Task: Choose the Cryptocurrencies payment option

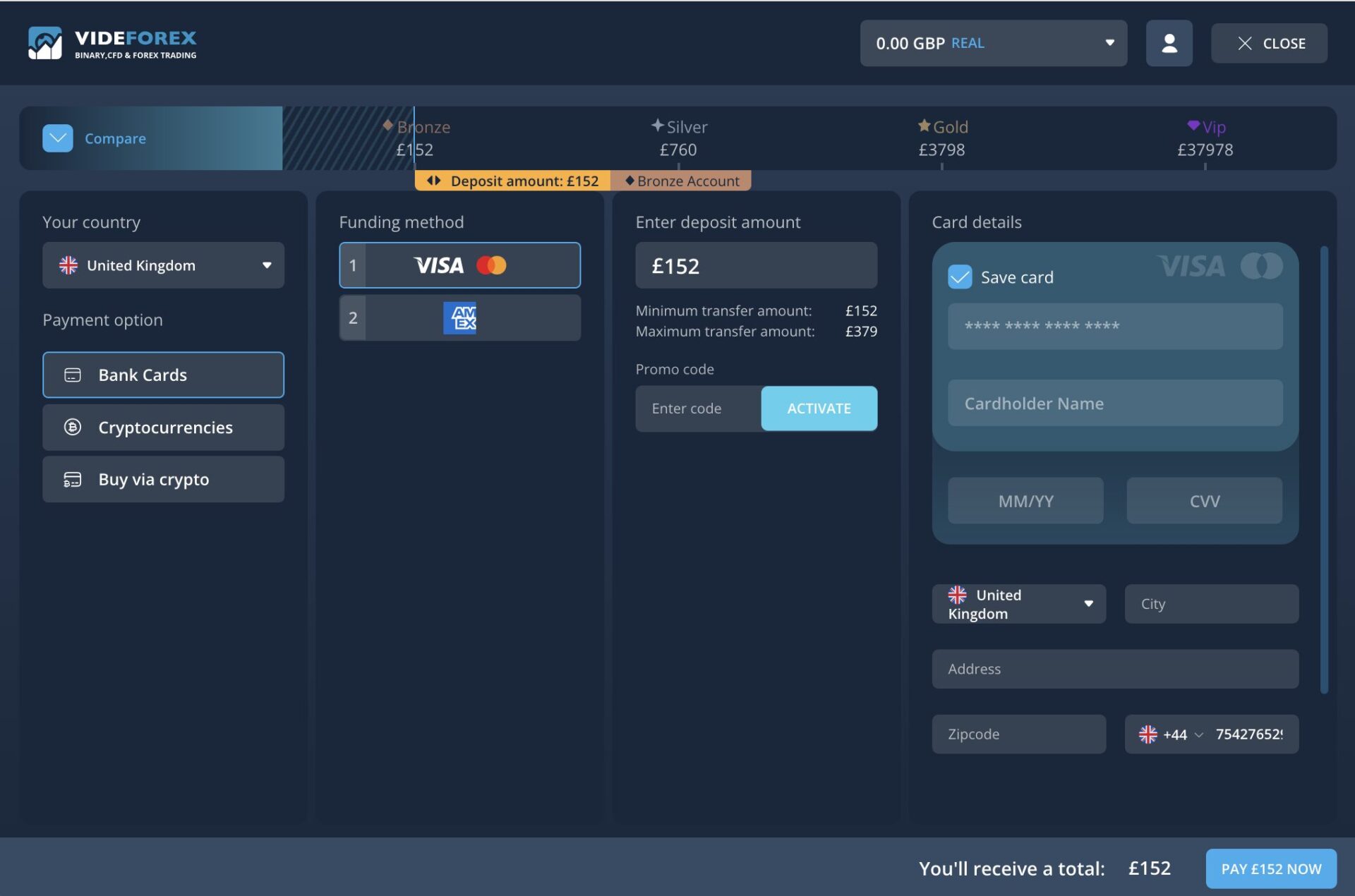Action: [x=163, y=427]
